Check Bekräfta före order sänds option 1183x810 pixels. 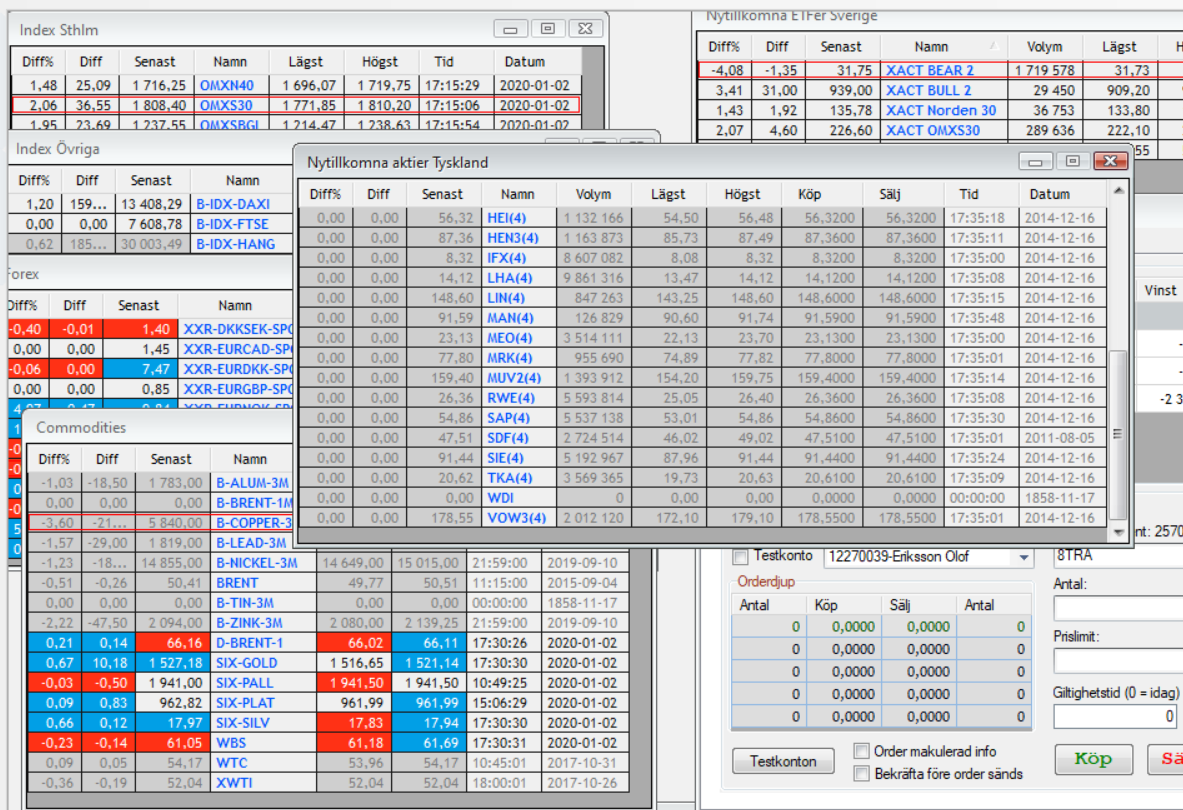(861, 773)
